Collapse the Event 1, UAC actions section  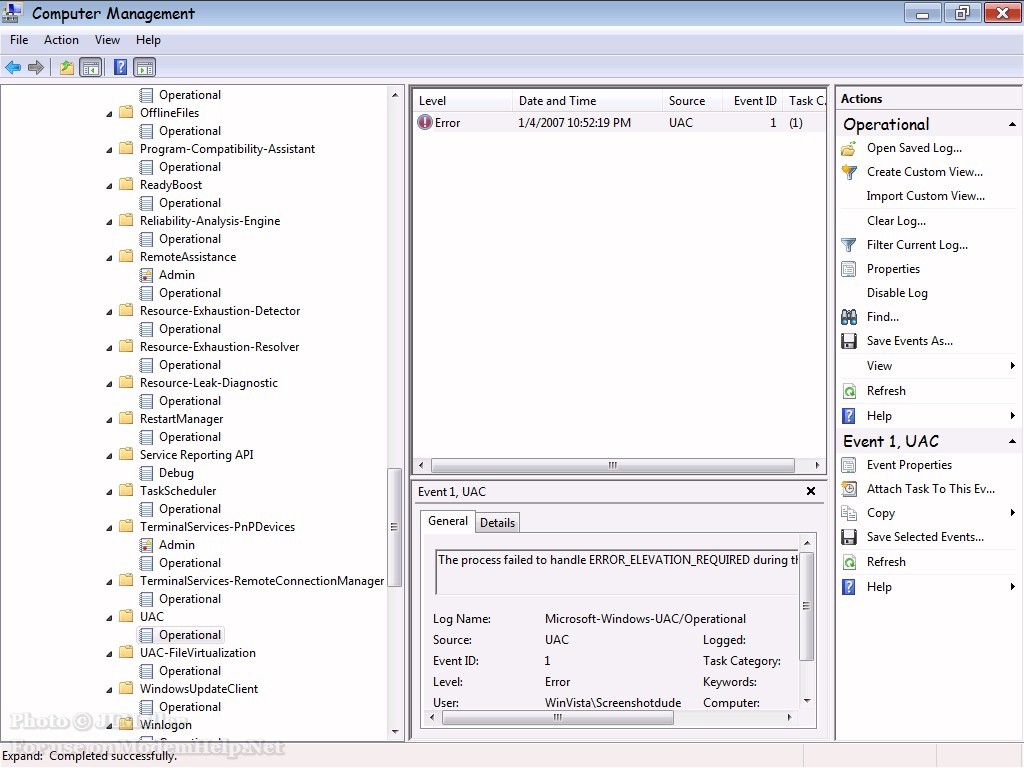1012,441
